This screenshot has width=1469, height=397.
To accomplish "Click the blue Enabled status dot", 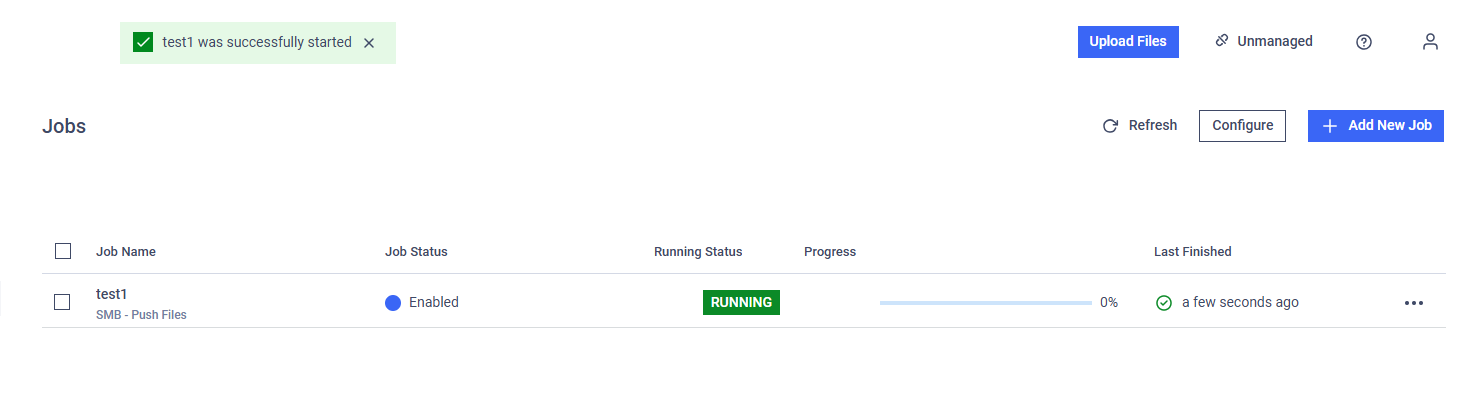I will (x=393, y=302).
